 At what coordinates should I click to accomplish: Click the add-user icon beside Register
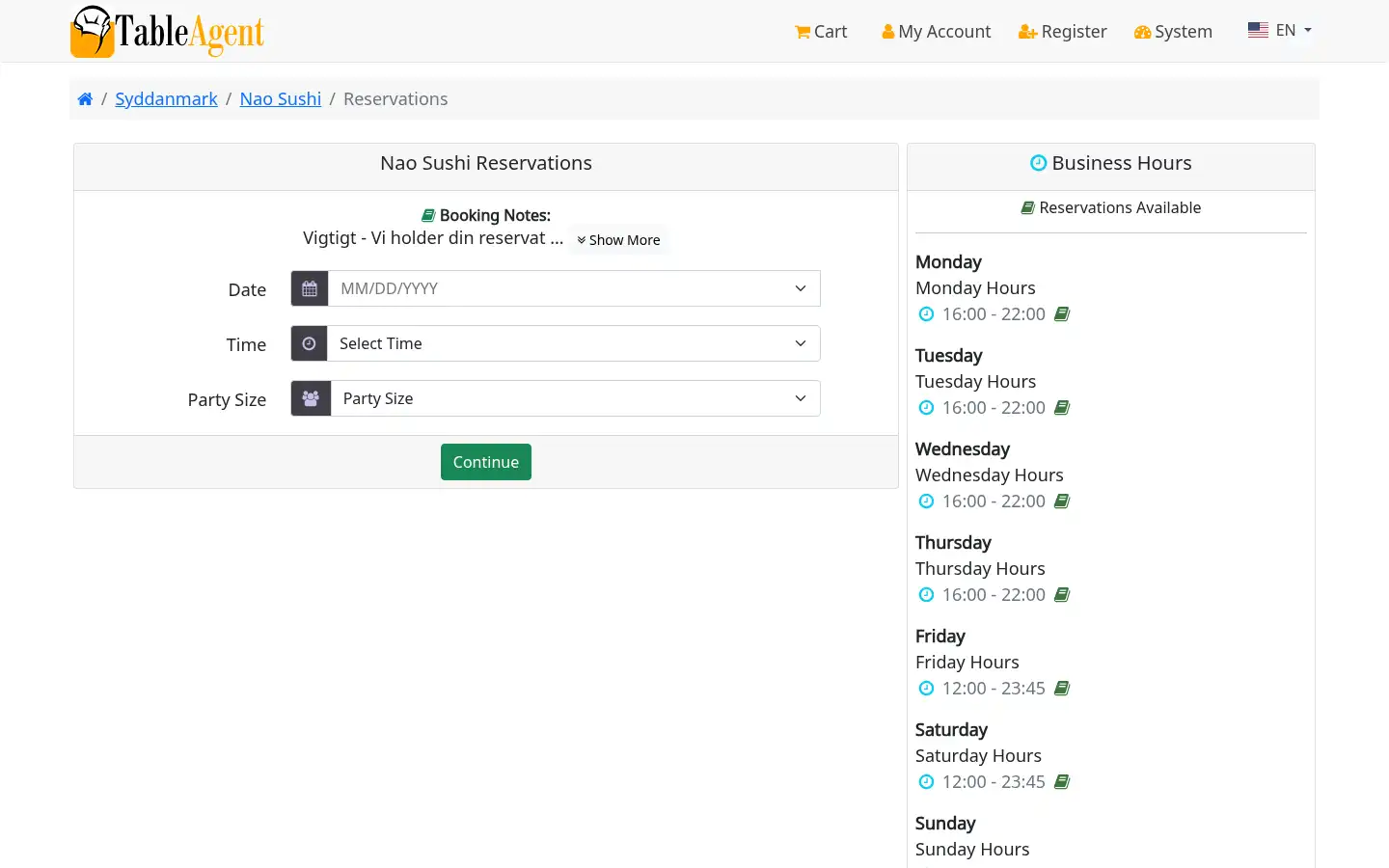[1028, 32]
